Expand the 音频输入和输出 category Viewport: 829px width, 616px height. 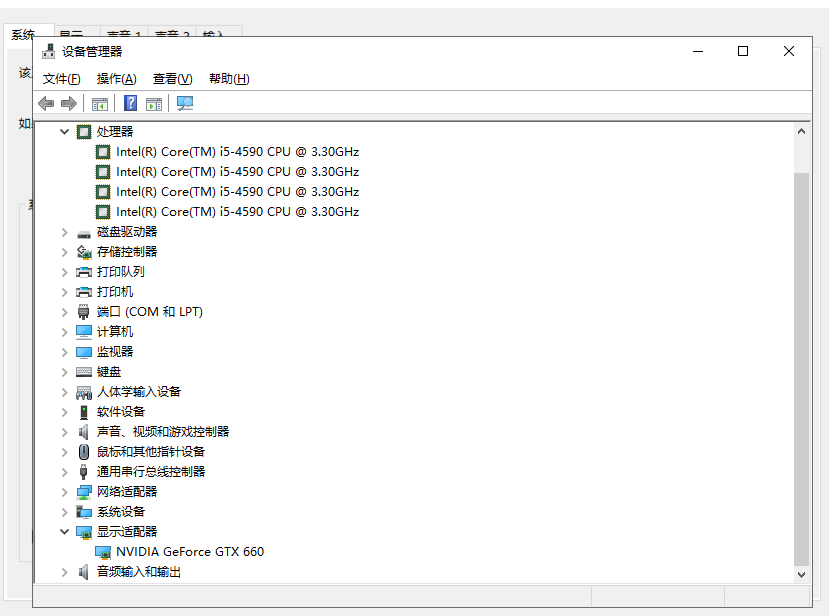tap(65, 572)
